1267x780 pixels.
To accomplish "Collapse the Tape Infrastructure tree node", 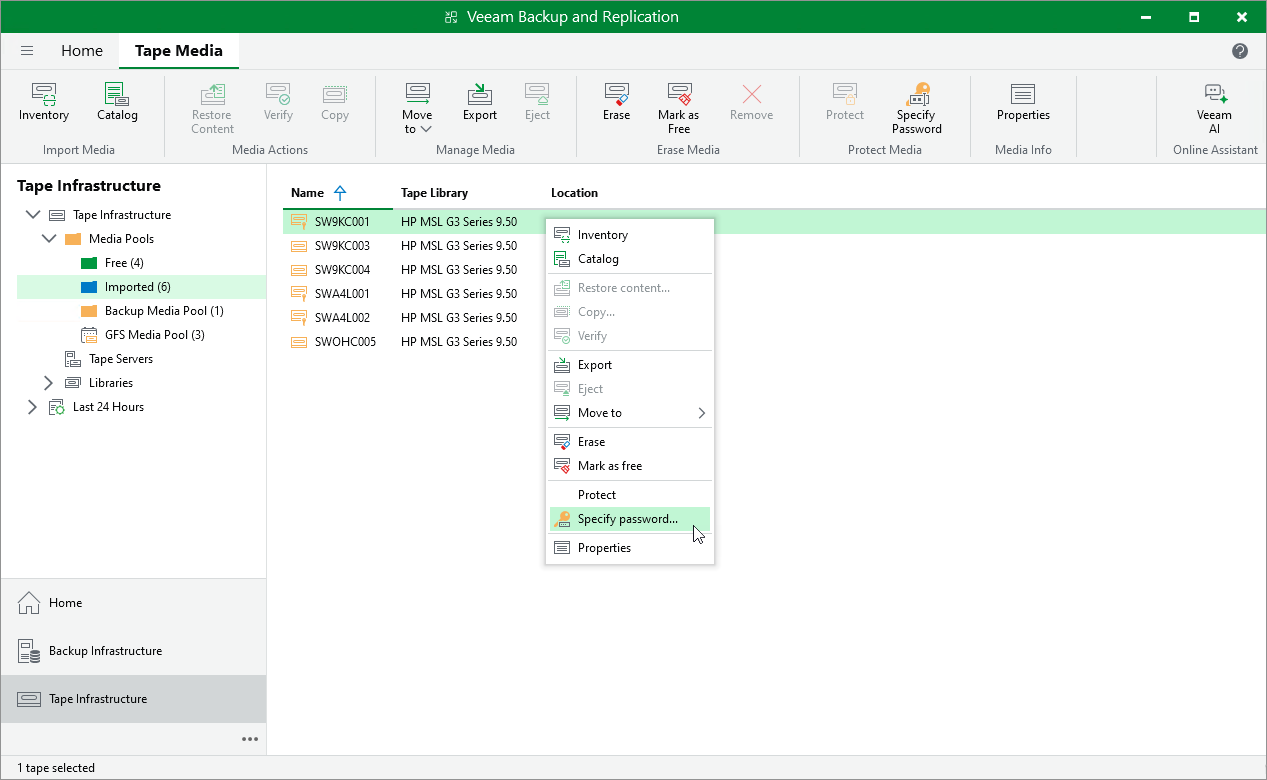I will coord(33,215).
